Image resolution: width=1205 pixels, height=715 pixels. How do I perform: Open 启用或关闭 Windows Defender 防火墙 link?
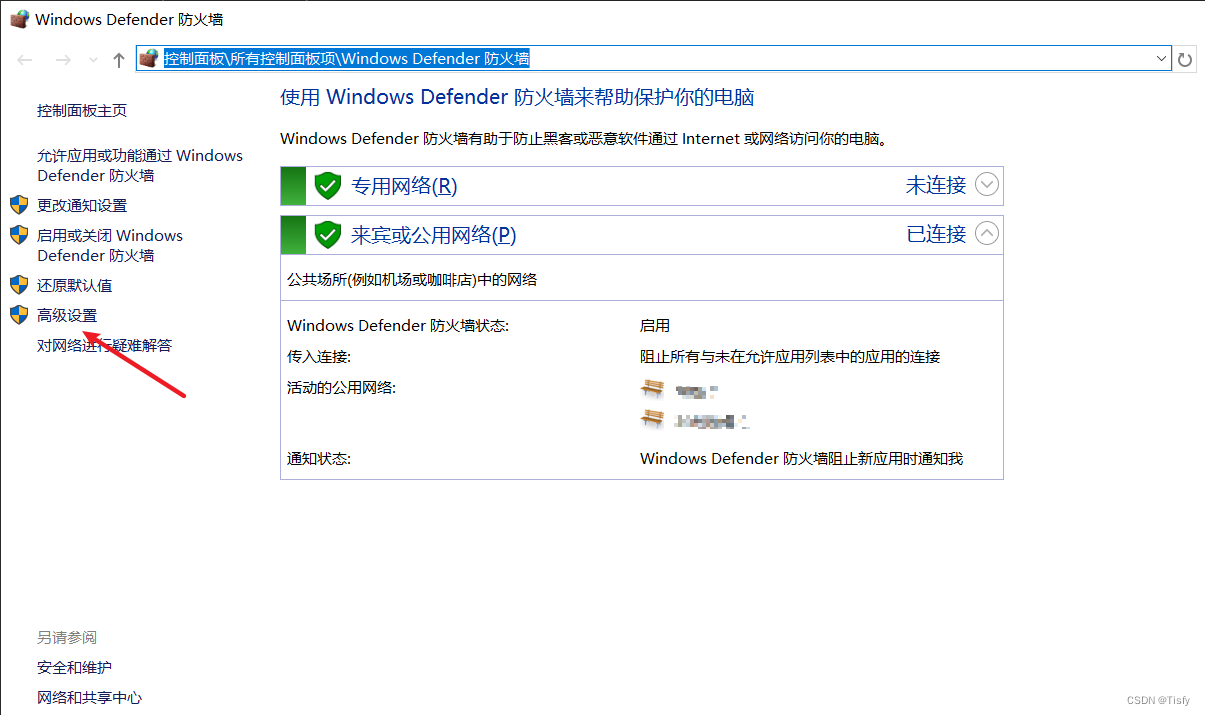[110, 245]
